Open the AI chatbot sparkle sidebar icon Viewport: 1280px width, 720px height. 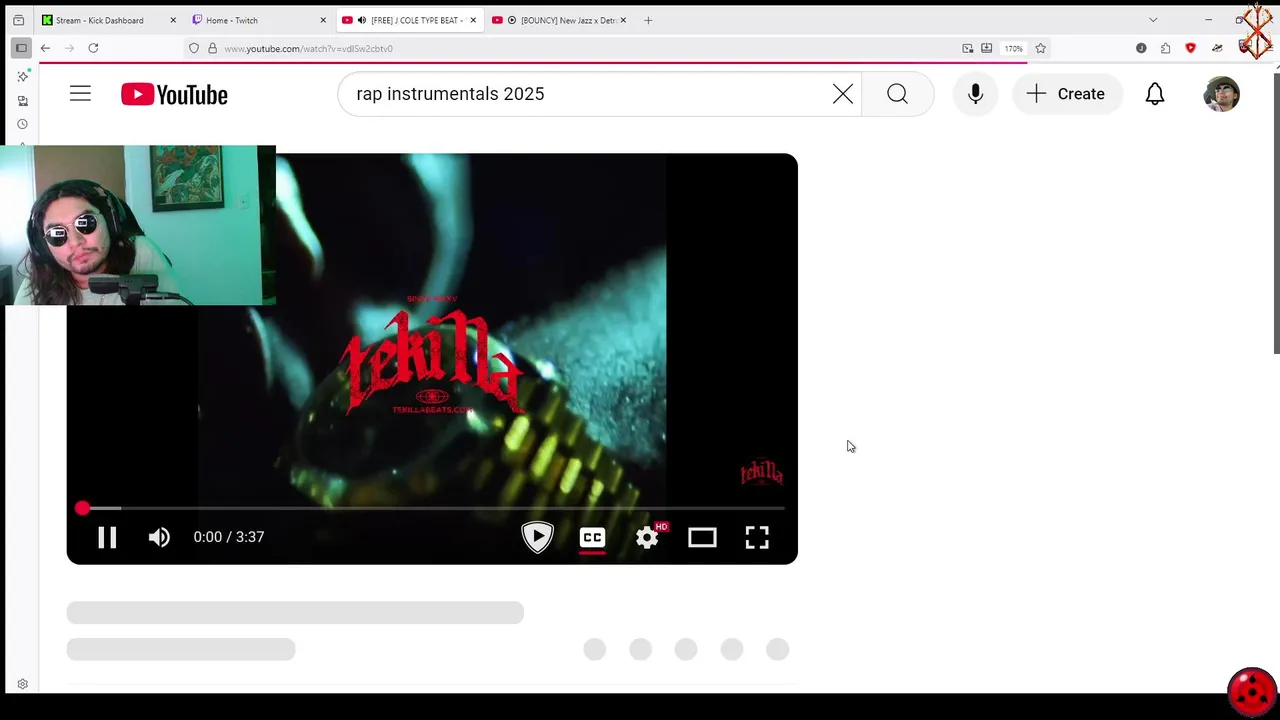[22, 76]
